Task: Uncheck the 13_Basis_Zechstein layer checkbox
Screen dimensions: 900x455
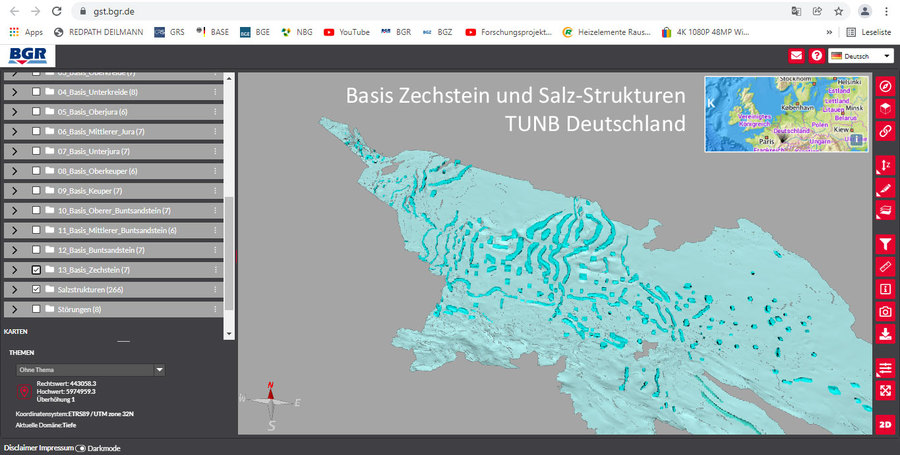Action: pos(37,270)
